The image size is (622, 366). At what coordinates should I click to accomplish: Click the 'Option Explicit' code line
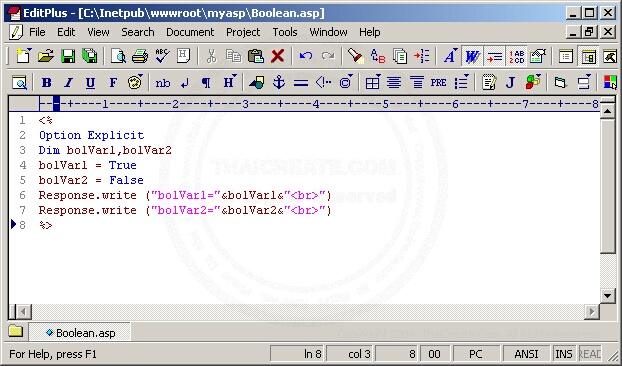tap(91, 135)
